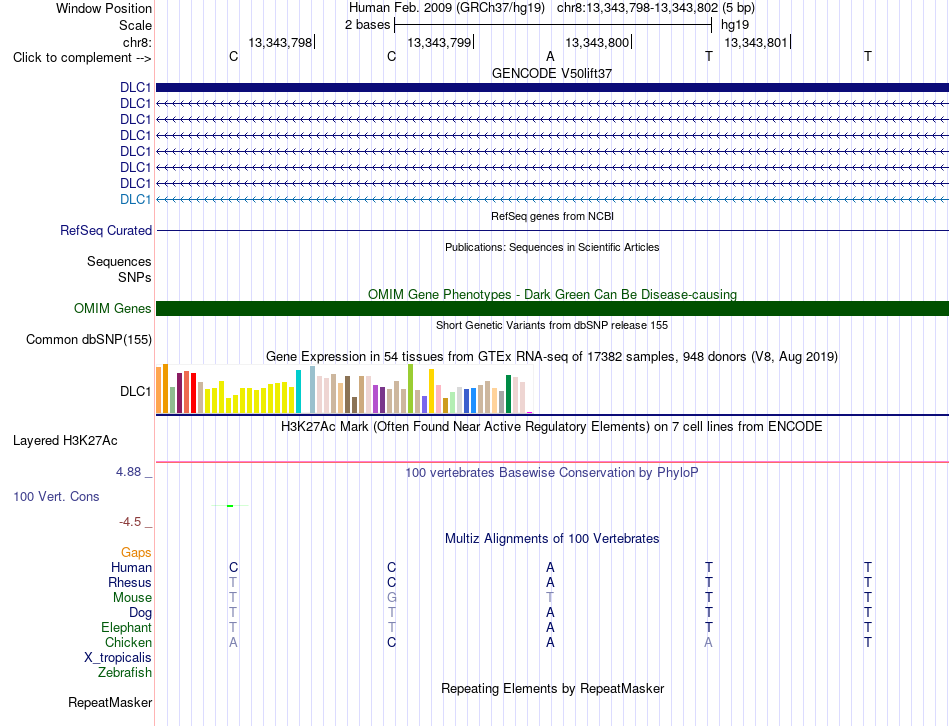Click the C base in the Rhesus row
The width and height of the screenshot is (950, 726).
tap(391, 582)
